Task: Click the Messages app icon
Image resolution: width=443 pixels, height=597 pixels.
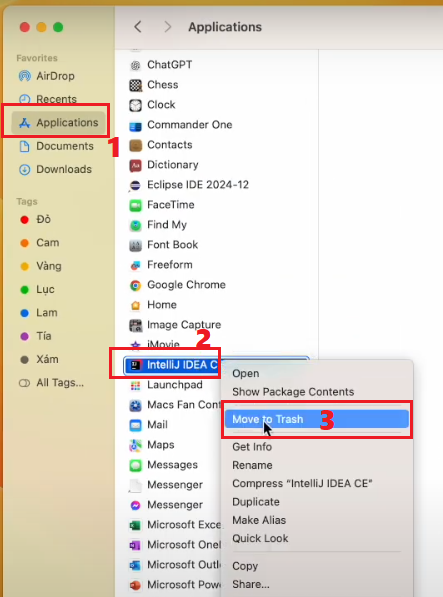Action: [x=135, y=465]
